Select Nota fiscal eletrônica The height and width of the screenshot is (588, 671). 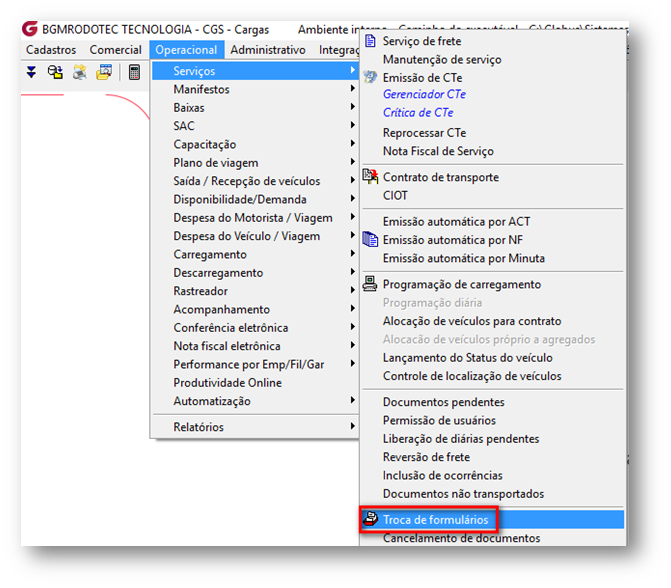pos(227,346)
